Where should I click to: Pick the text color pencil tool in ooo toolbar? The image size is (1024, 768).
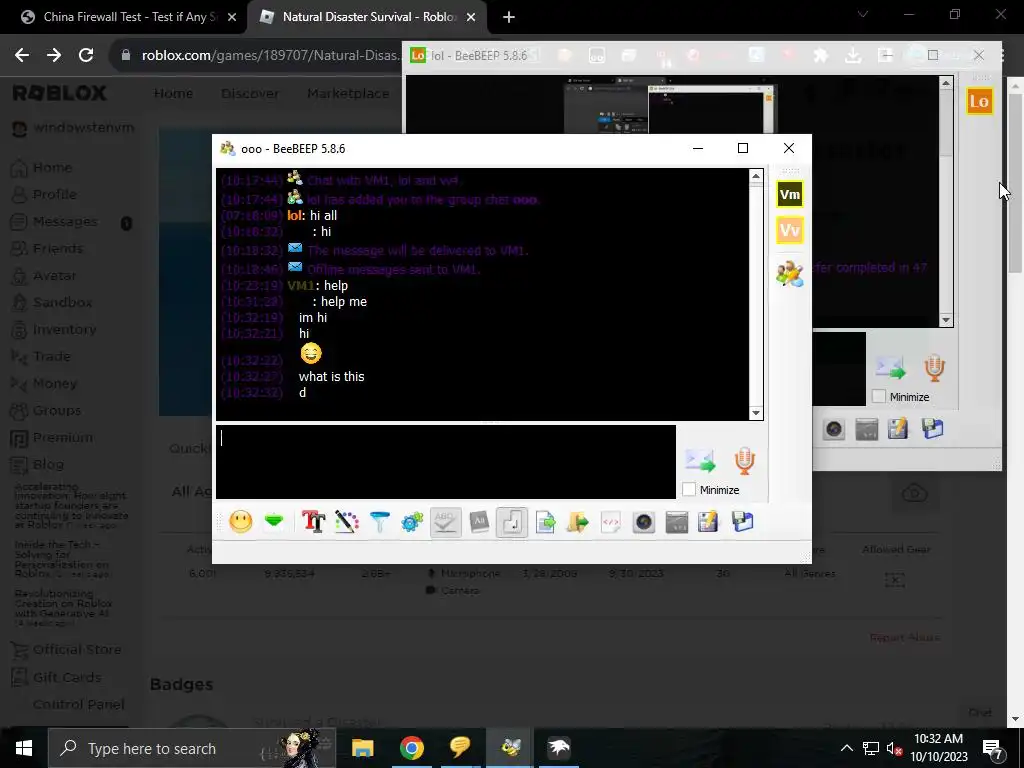pos(347,522)
